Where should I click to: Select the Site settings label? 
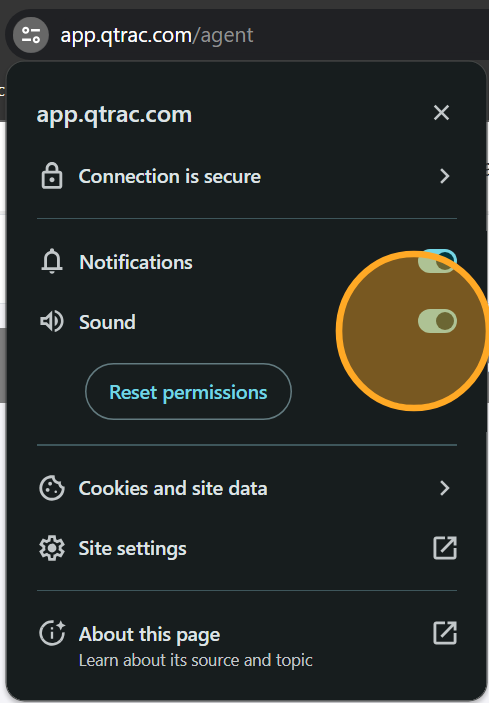click(133, 548)
